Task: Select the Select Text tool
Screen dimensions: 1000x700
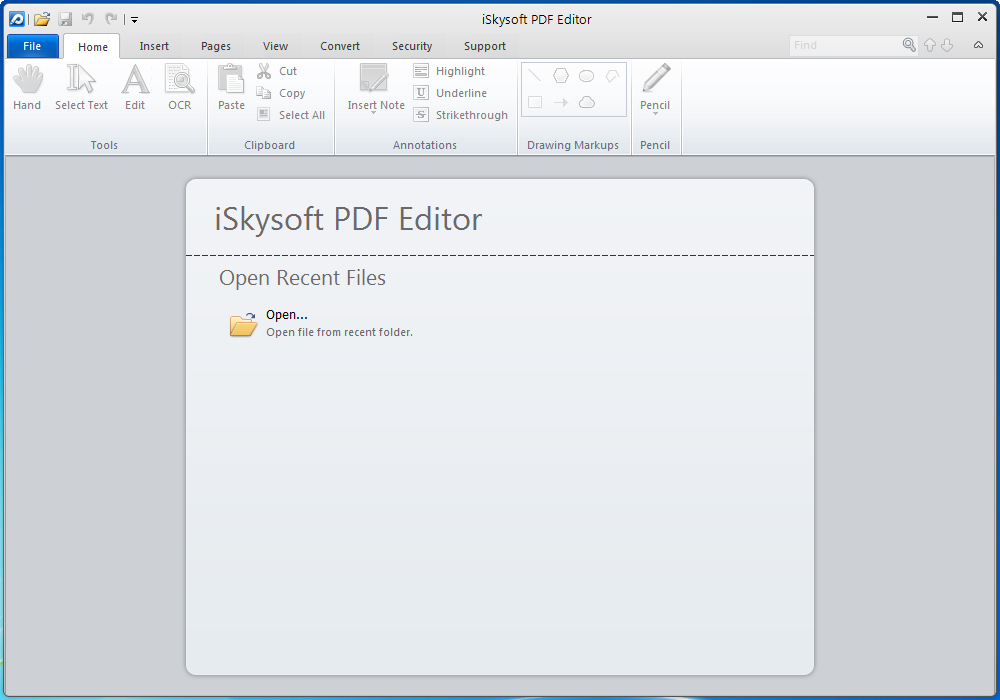Action: click(81, 85)
